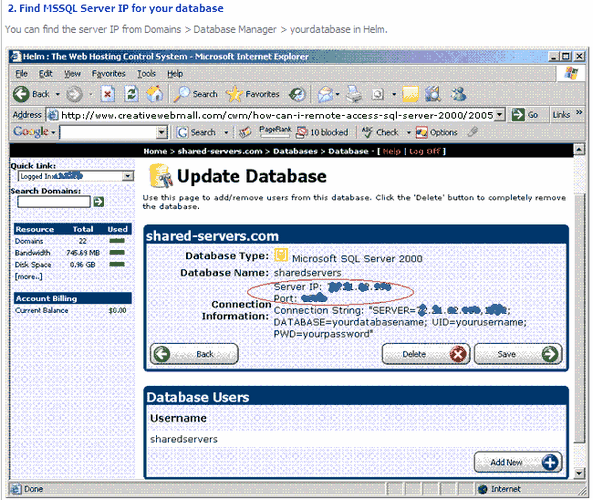593x500 pixels.
Task: Click the 10 blocked popup blocker button
Action: tap(322, 132)
